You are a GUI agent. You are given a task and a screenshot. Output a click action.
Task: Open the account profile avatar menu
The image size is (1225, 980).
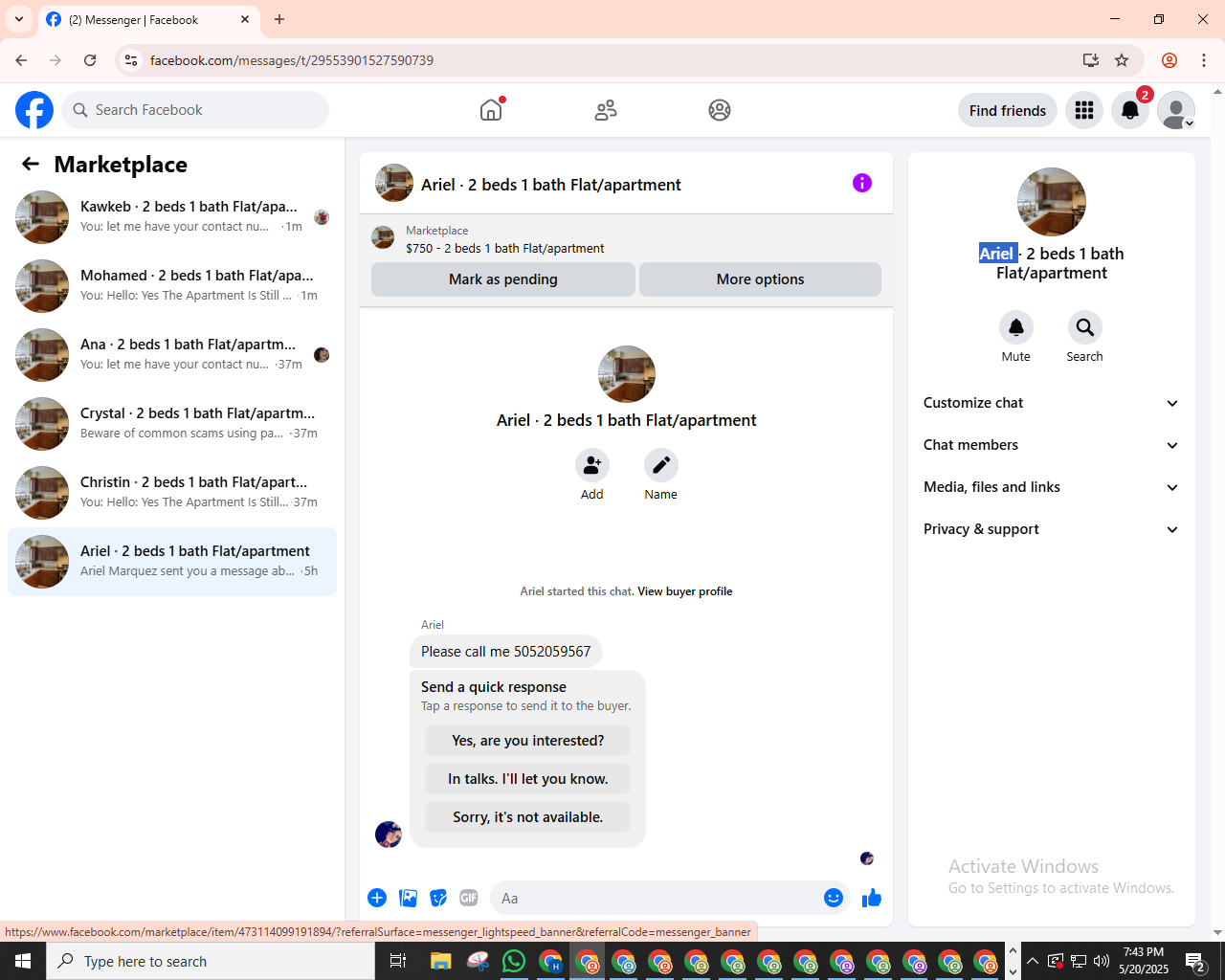[1176, 110]
